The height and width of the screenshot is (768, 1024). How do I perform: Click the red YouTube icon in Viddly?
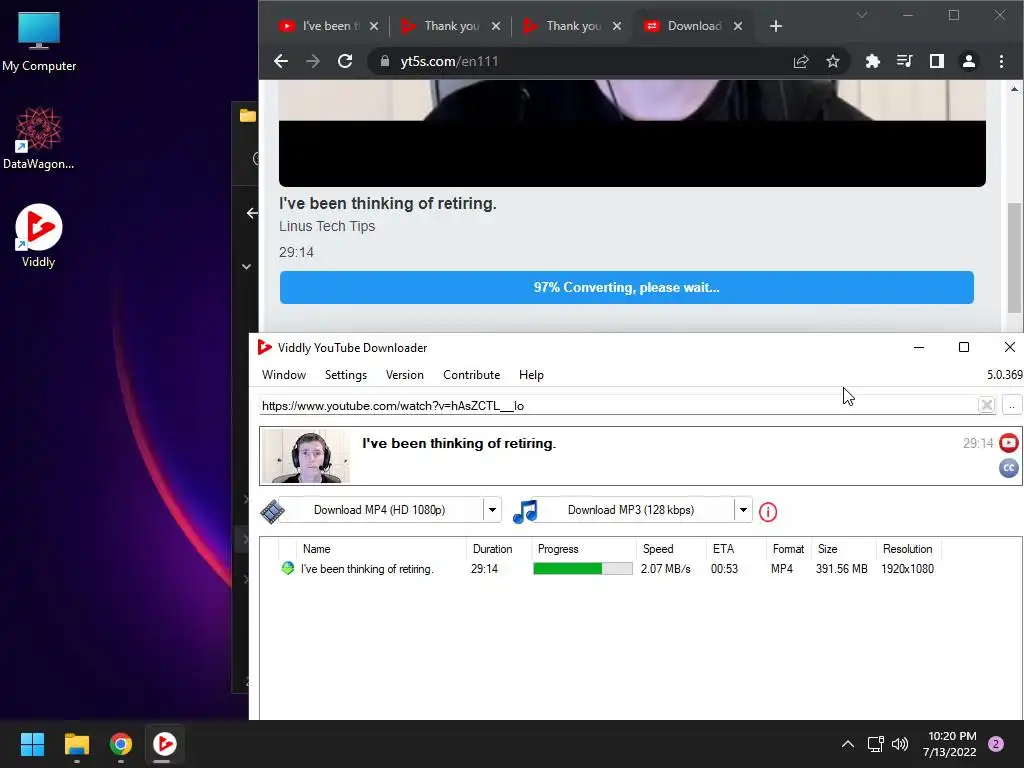pyautogui.click(x=1008, y=443)
